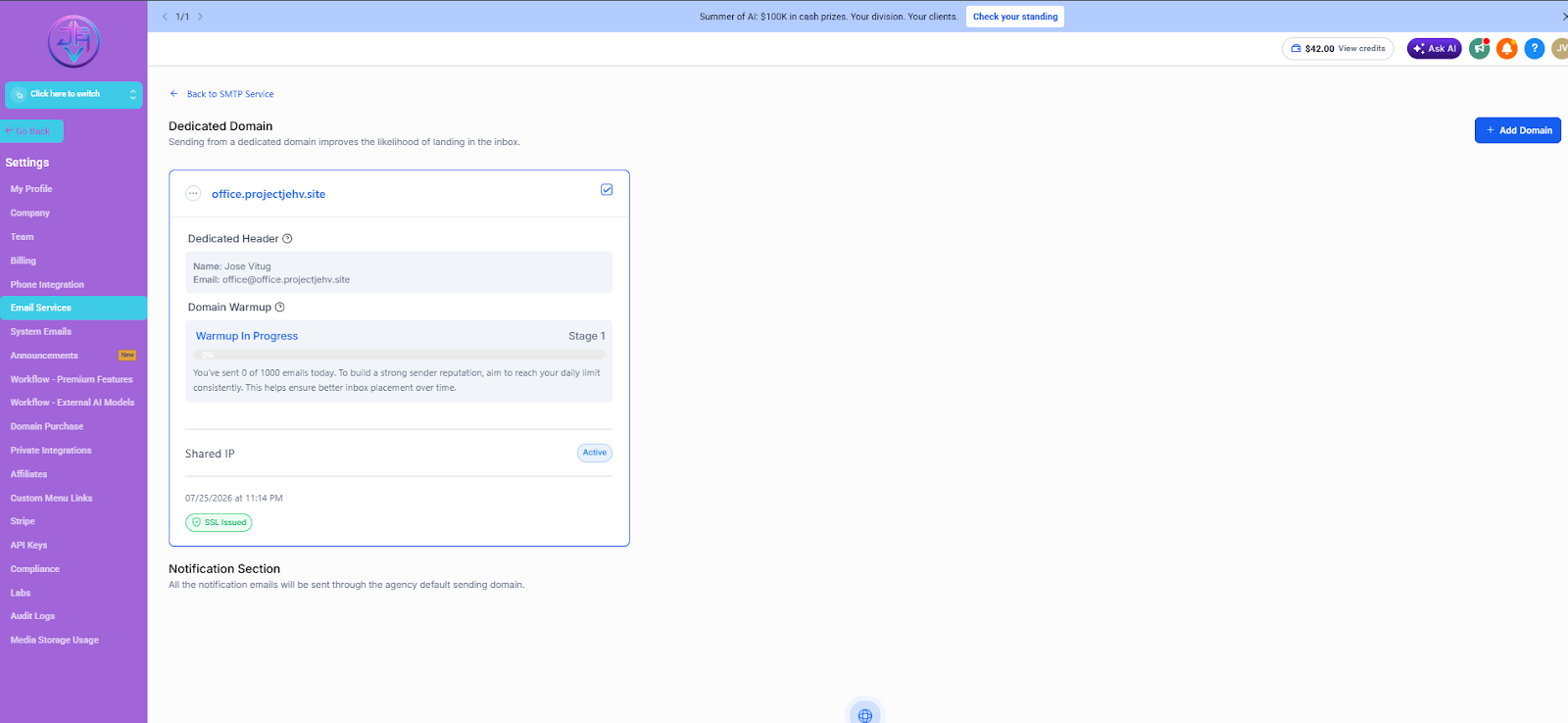
Task: Open the user avatar in top right
Action: [x=1560, y=48]
